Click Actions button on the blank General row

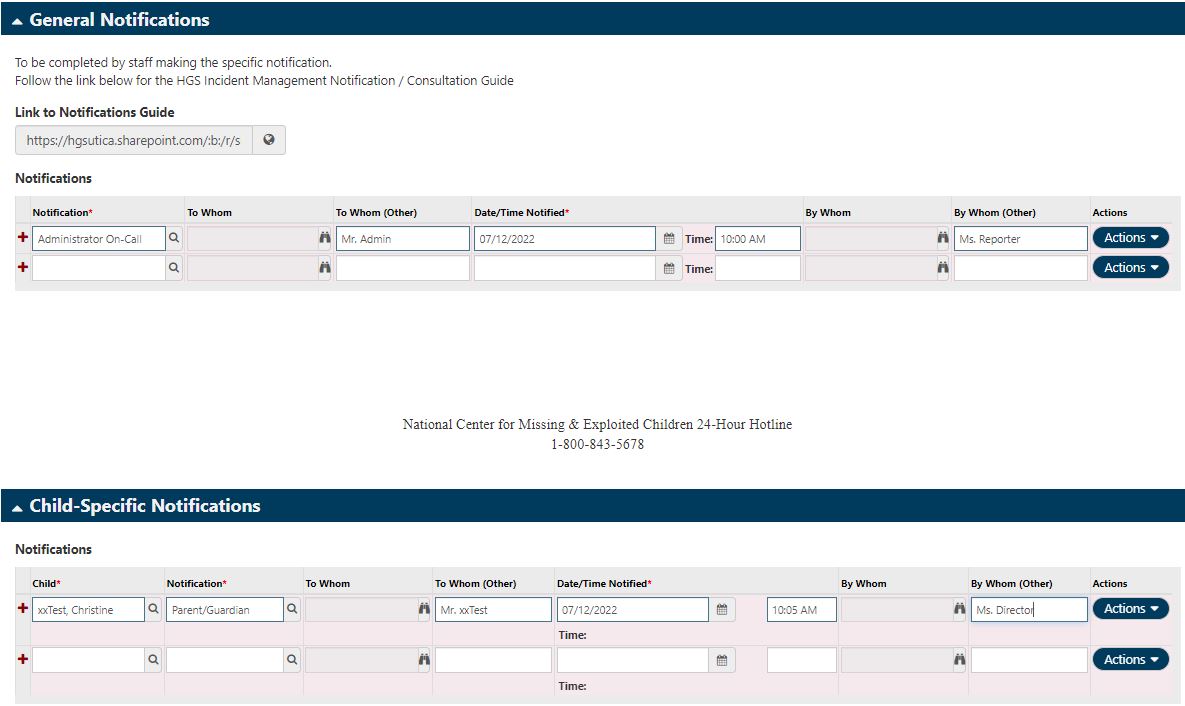pos(1130,267)
